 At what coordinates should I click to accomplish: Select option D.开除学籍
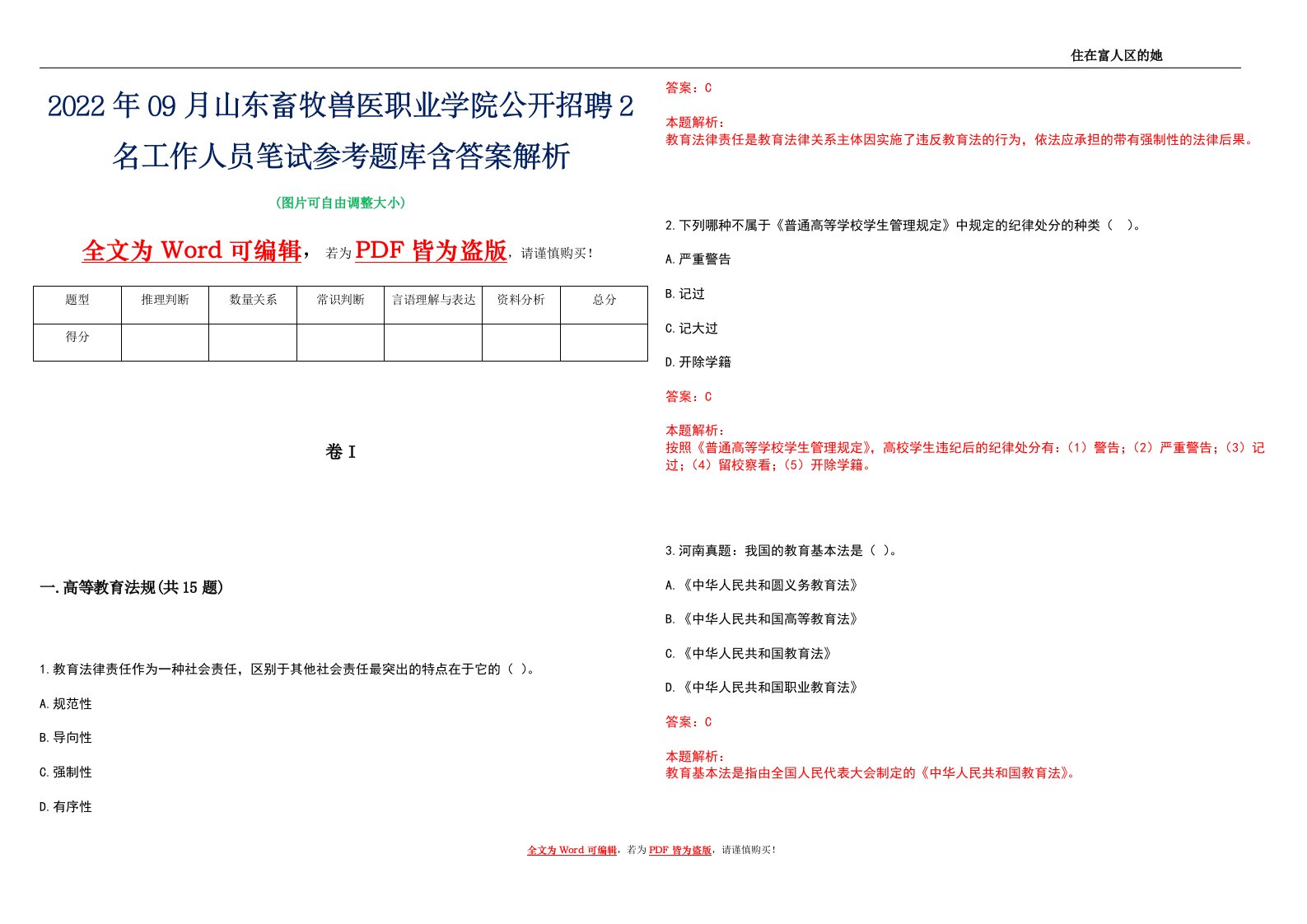tap(698, 362)
